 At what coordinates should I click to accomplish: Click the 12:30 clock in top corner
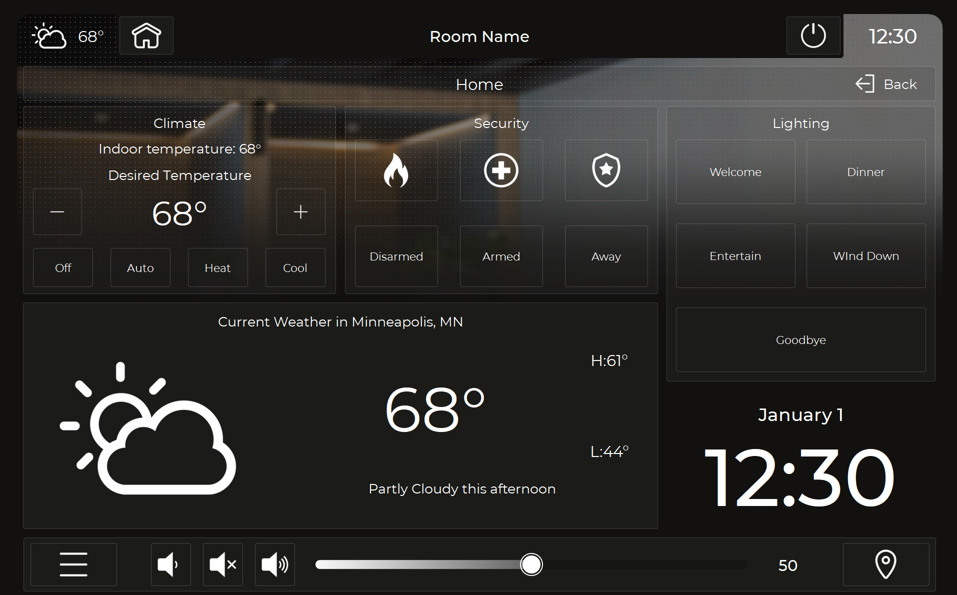pos(892,37)
